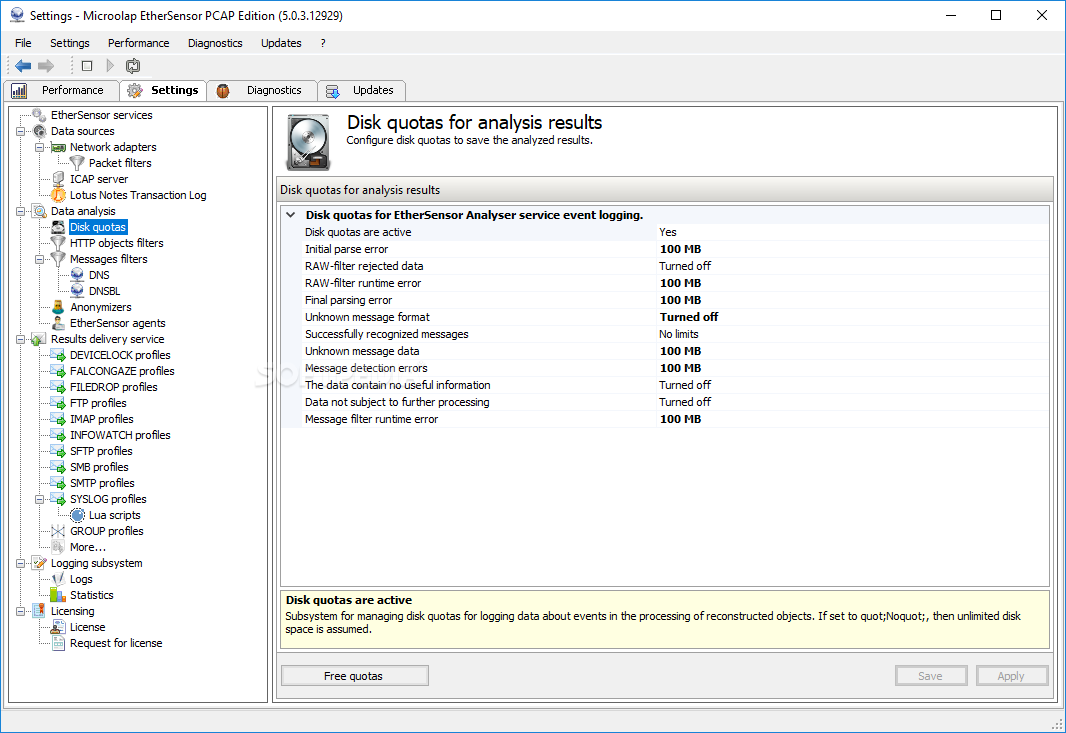Viewport: 1066px width, 733px height.
Task: Open SMB profiles in the tree
Action: (x=99, y=467)
